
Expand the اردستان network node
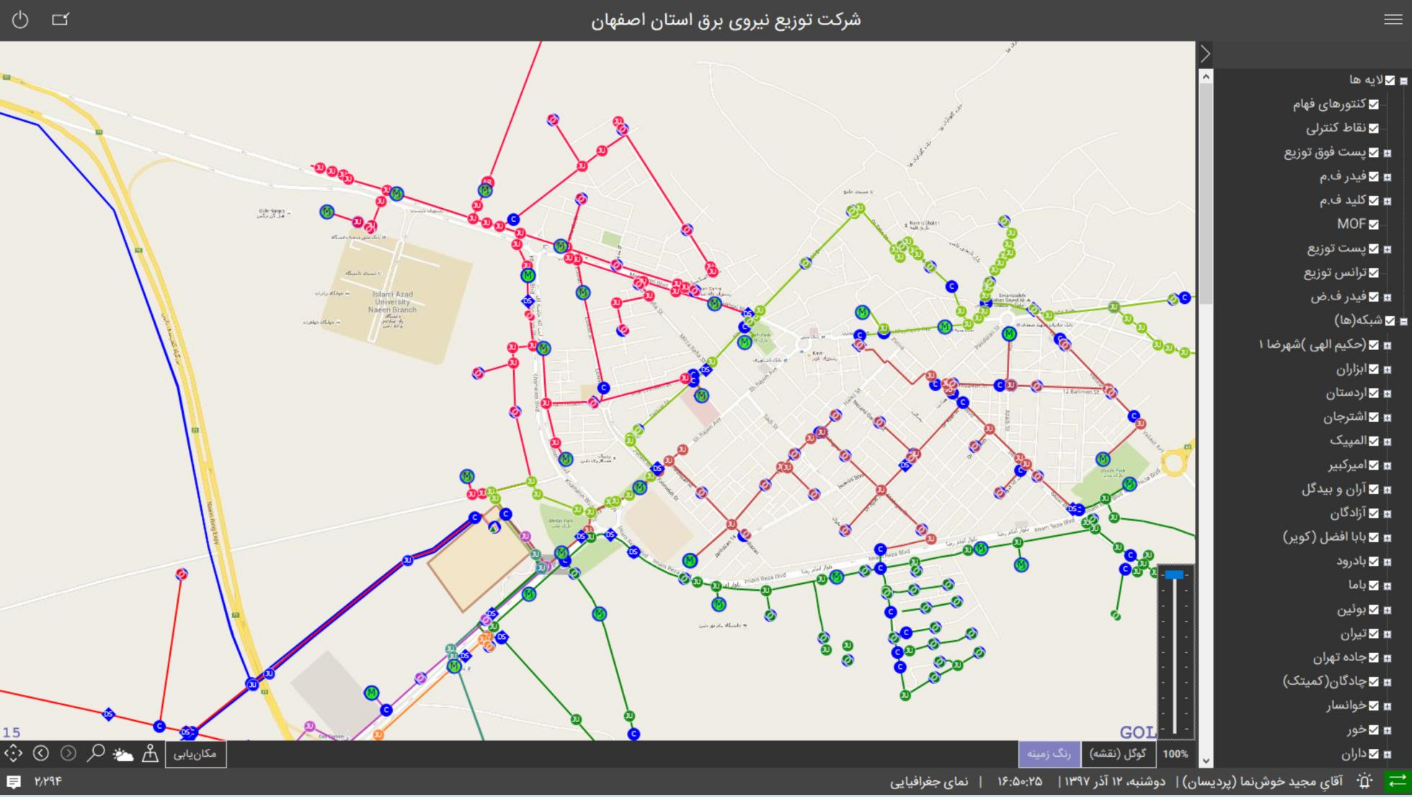pyautogui.click(x=1387, y=394)
